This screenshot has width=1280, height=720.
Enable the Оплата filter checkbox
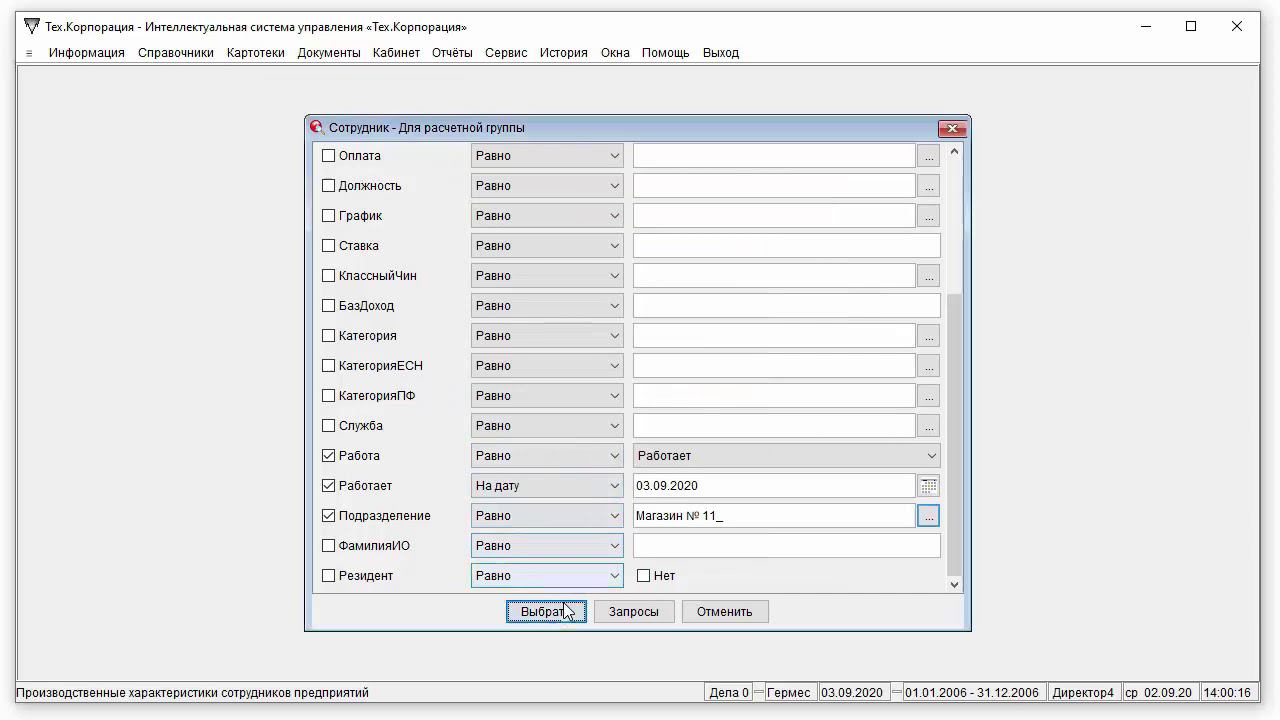pyautogui.click(x=328, y=156)
